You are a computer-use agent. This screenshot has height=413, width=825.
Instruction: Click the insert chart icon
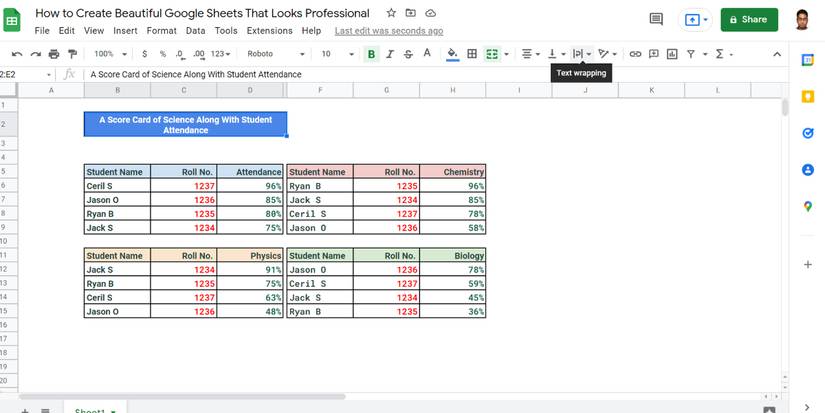pyautogui.click(x=672, y=54)
